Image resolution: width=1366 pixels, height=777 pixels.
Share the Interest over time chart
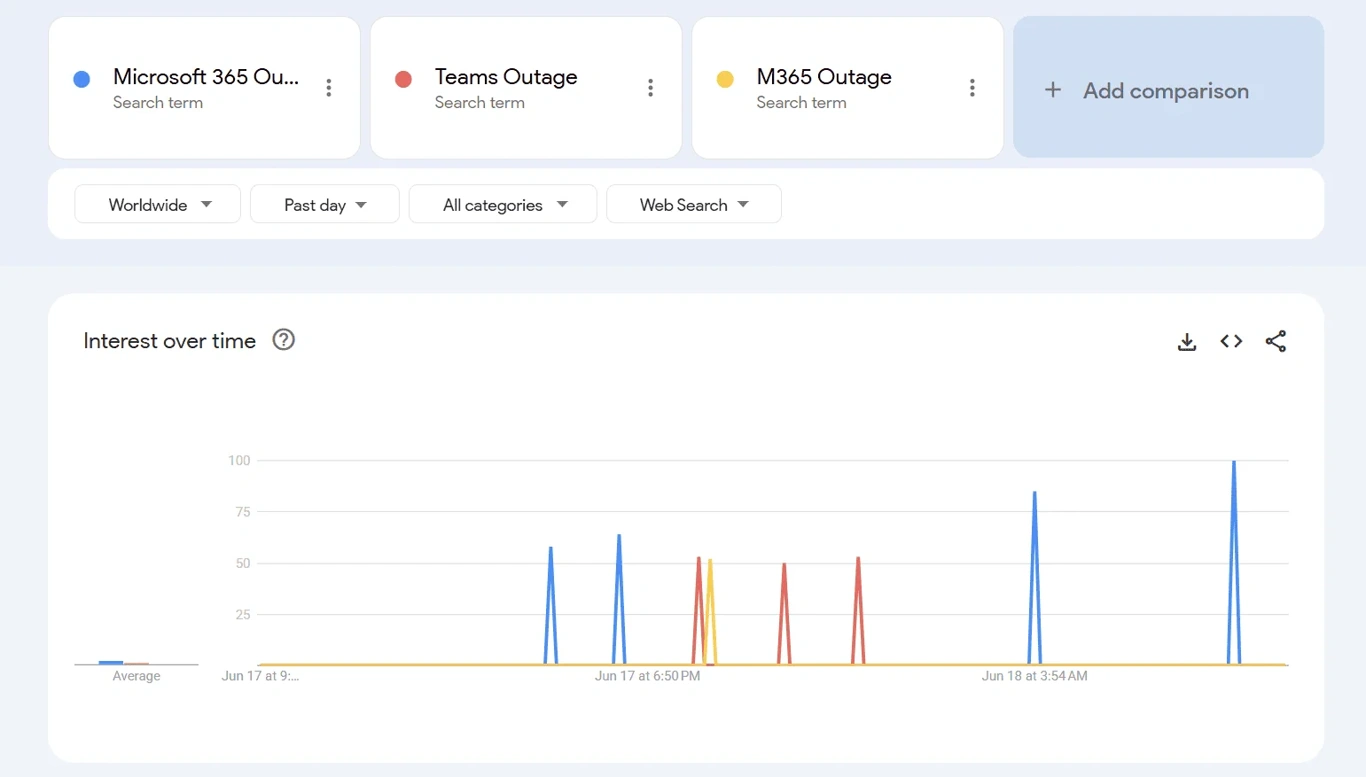coord(1276,341)
